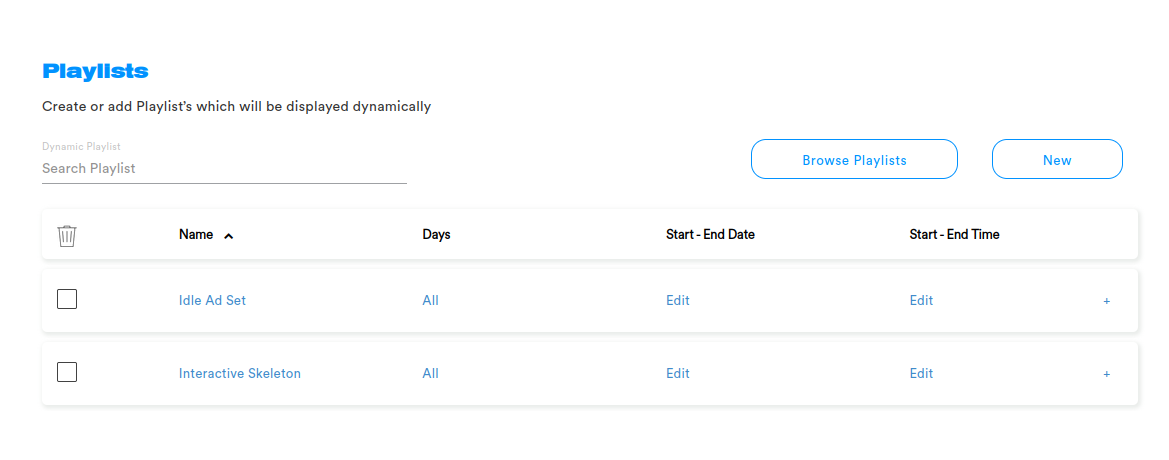Check the Interactive Skeleton checkbox
This screenshot has height=460, width=1169.
67,372
